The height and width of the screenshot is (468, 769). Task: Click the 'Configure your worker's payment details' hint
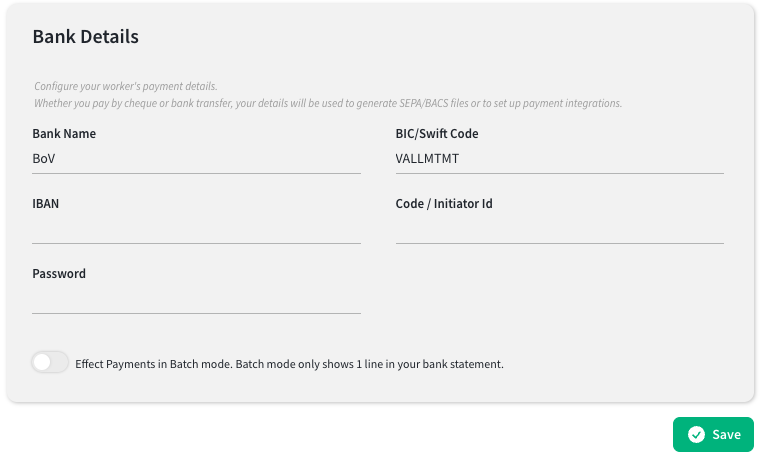126,86
